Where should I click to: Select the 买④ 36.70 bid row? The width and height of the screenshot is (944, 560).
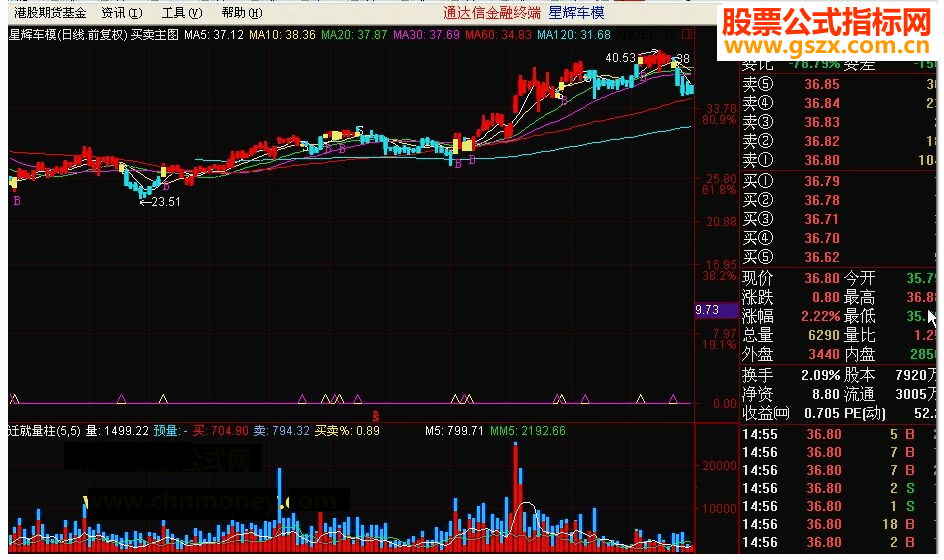[839, 238]
